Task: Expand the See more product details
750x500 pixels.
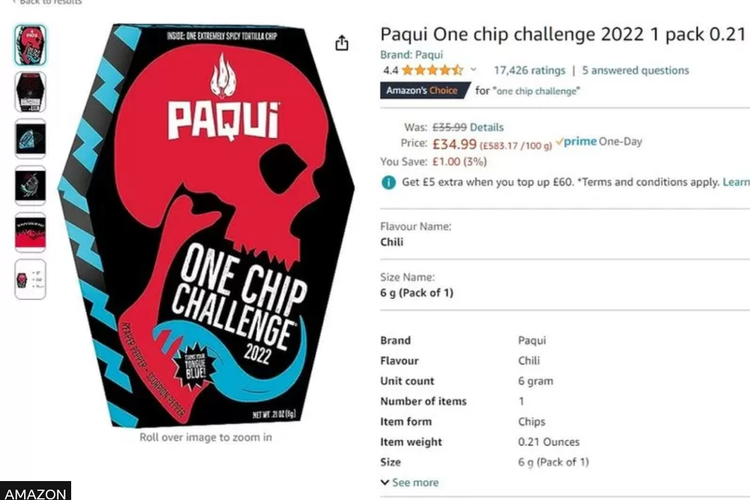Action: (x=409, y=482)
